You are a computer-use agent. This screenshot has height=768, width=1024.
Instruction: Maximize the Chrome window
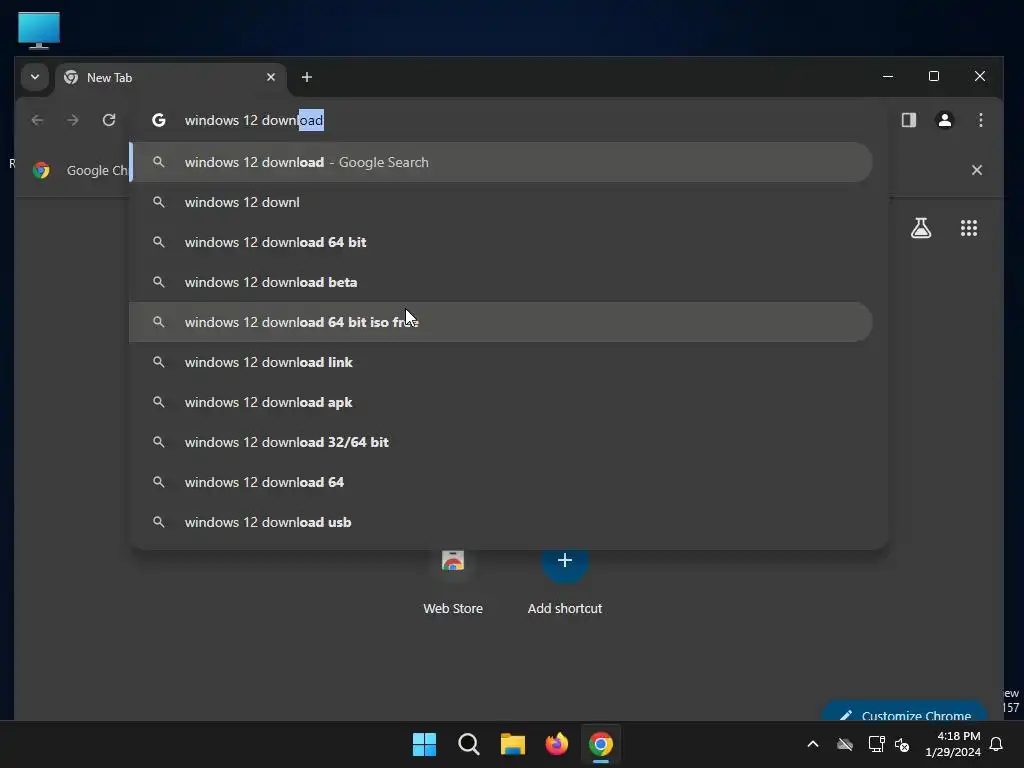[934, 76]
